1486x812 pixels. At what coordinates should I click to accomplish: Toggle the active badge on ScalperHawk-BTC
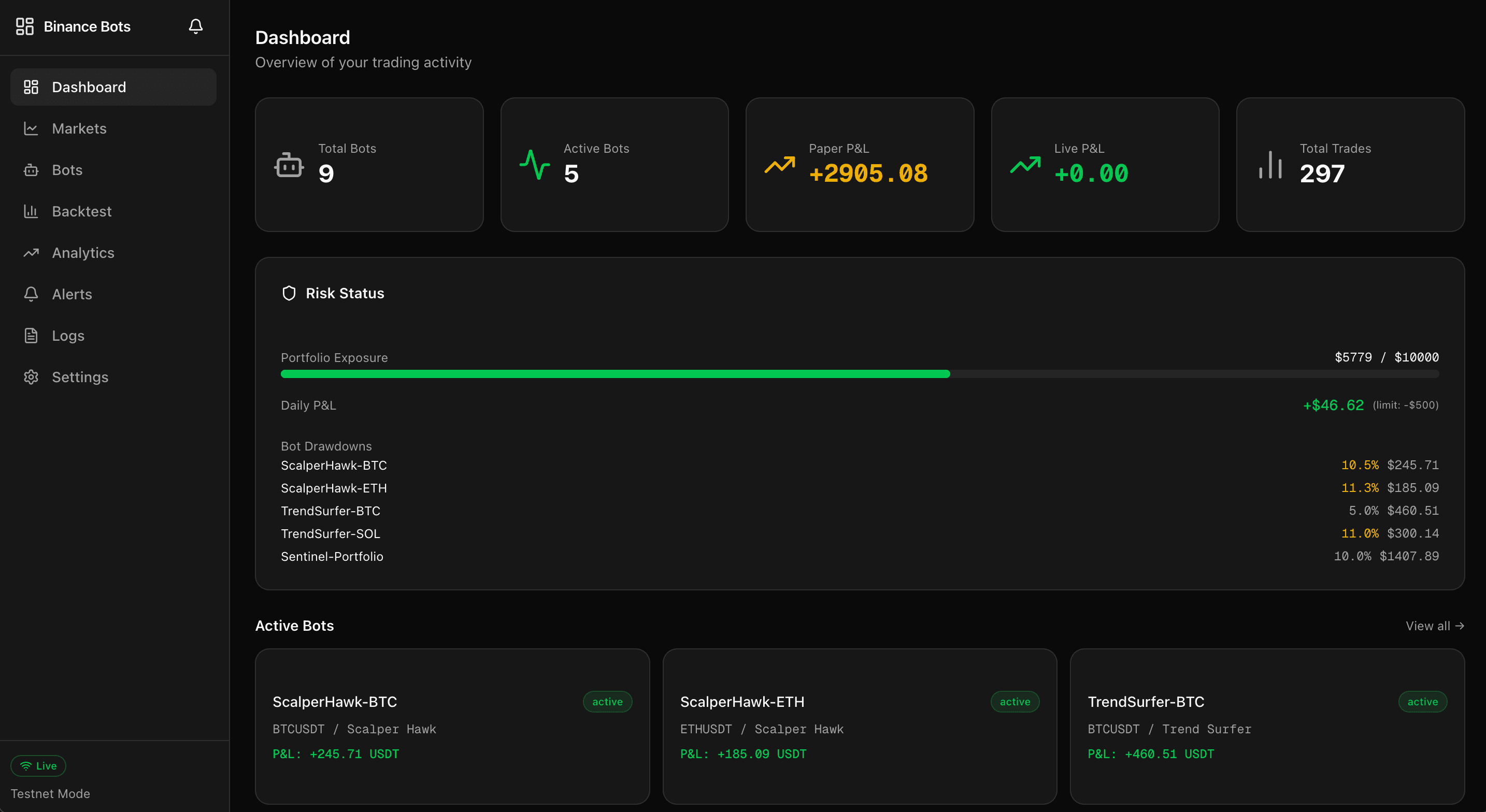607,702
